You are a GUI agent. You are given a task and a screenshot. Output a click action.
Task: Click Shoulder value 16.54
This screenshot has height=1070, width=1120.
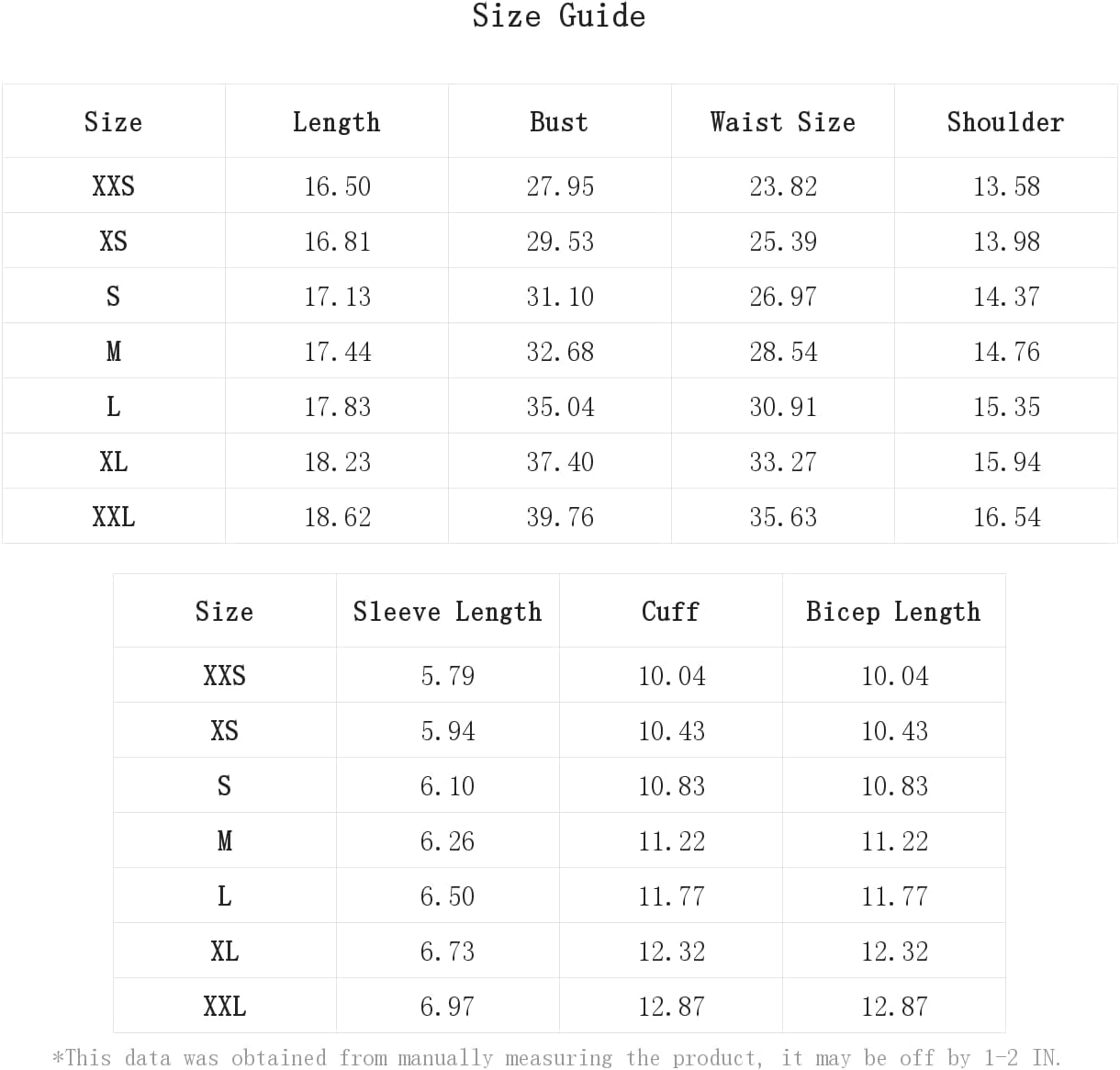click(1007, 517)
